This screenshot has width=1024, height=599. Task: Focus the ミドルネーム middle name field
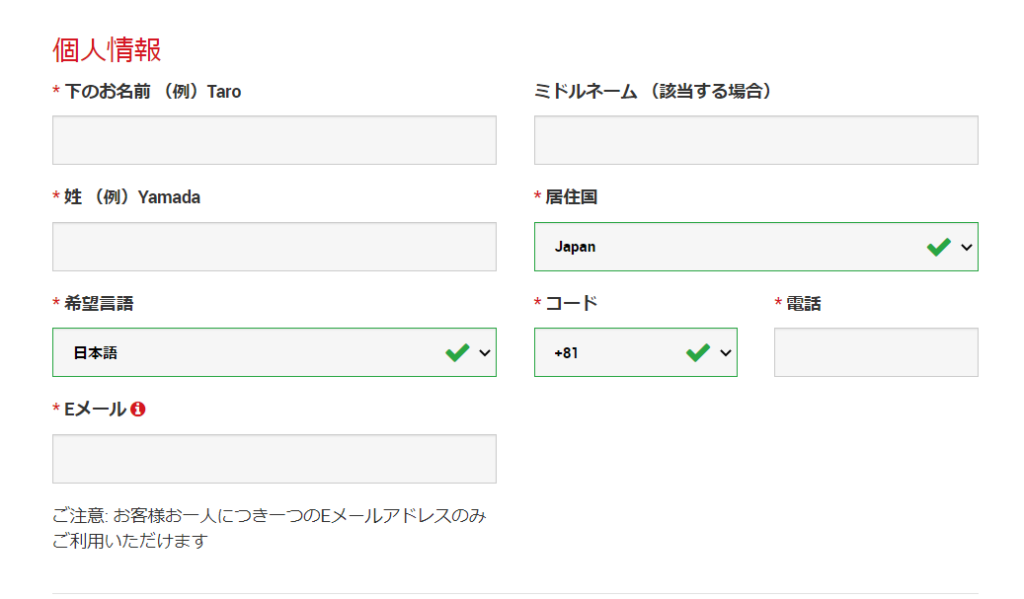pos(756,140)
